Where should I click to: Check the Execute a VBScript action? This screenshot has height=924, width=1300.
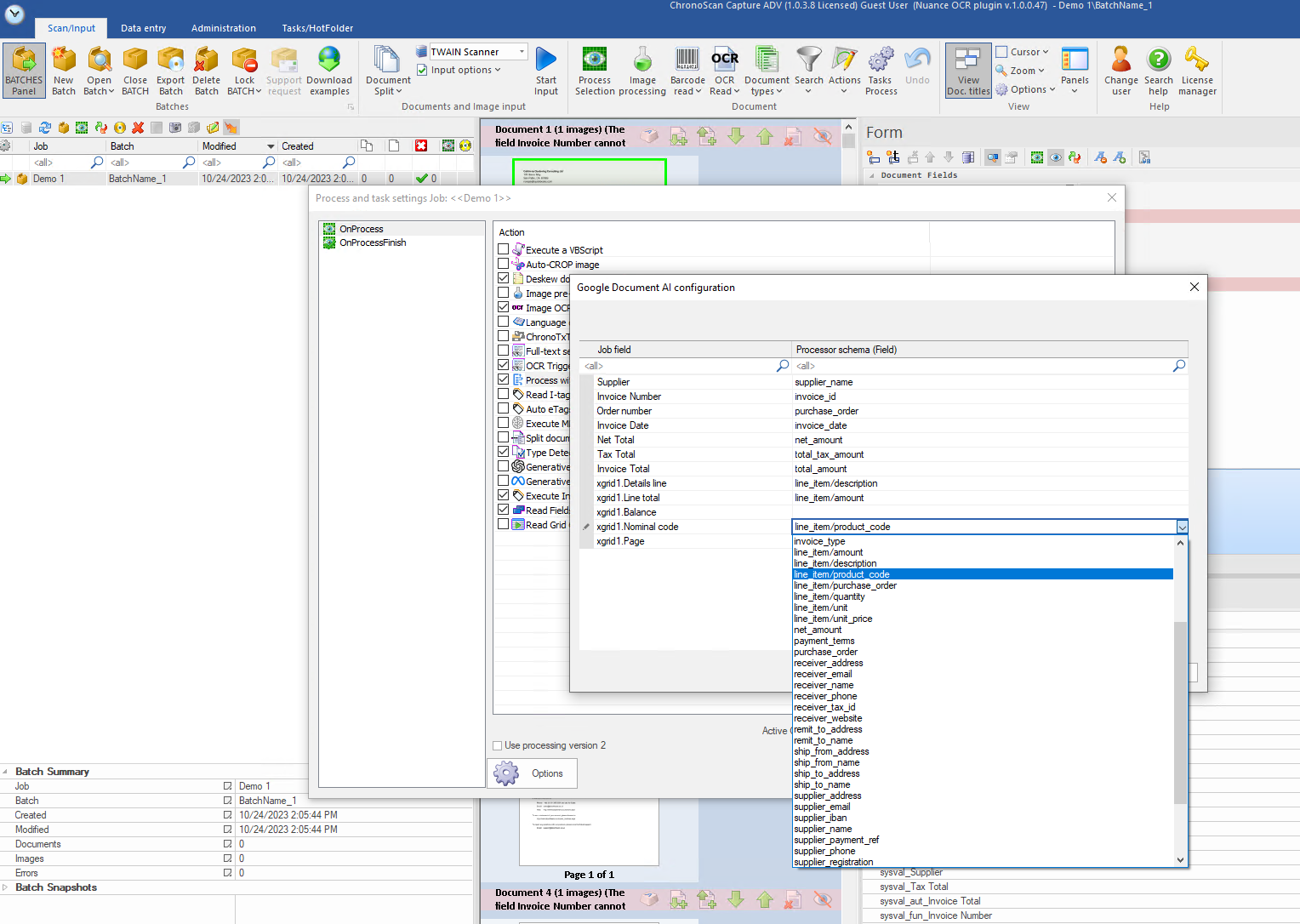(x=504, y=249)
